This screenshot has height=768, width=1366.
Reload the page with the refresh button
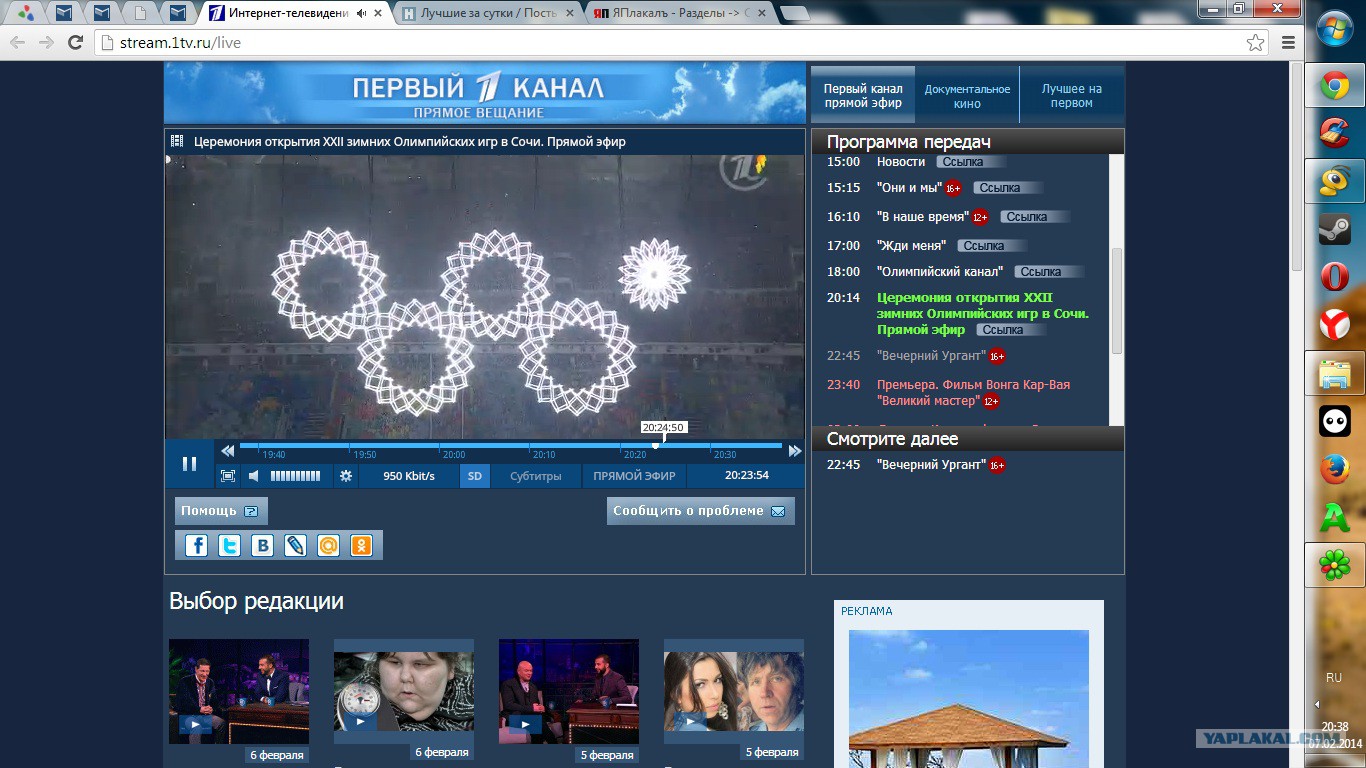coord(75,42)
